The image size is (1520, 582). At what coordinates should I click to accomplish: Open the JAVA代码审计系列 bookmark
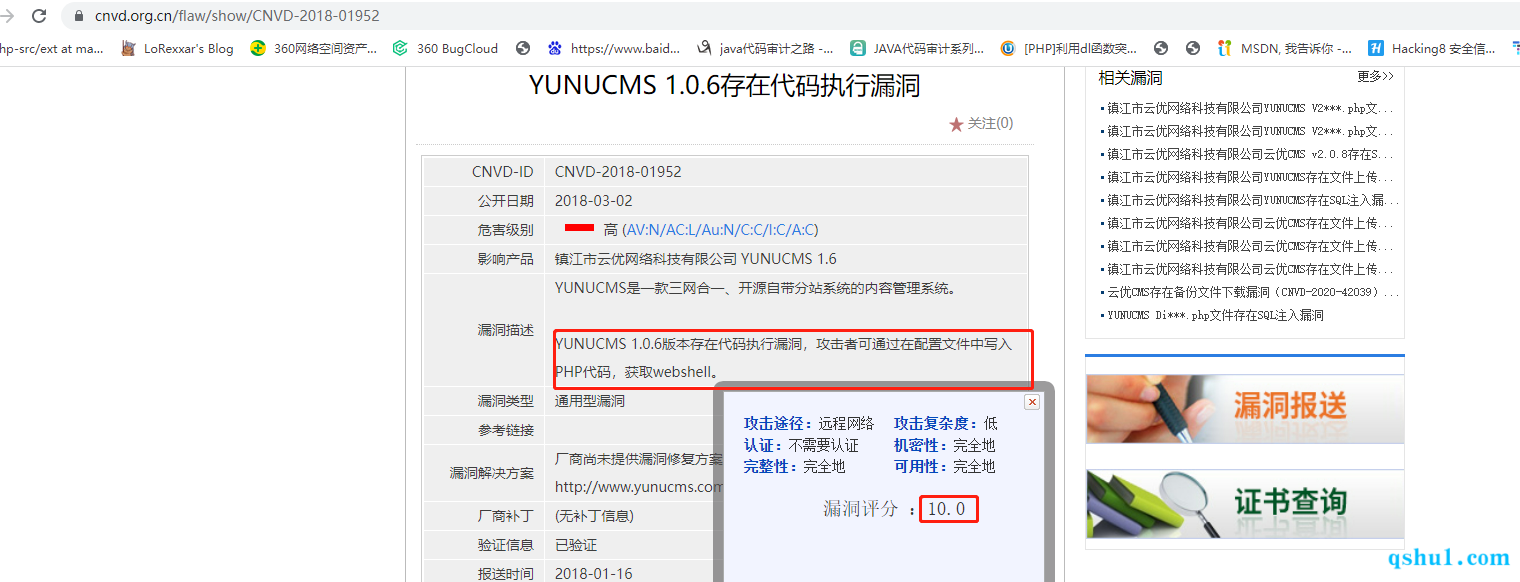917,48
